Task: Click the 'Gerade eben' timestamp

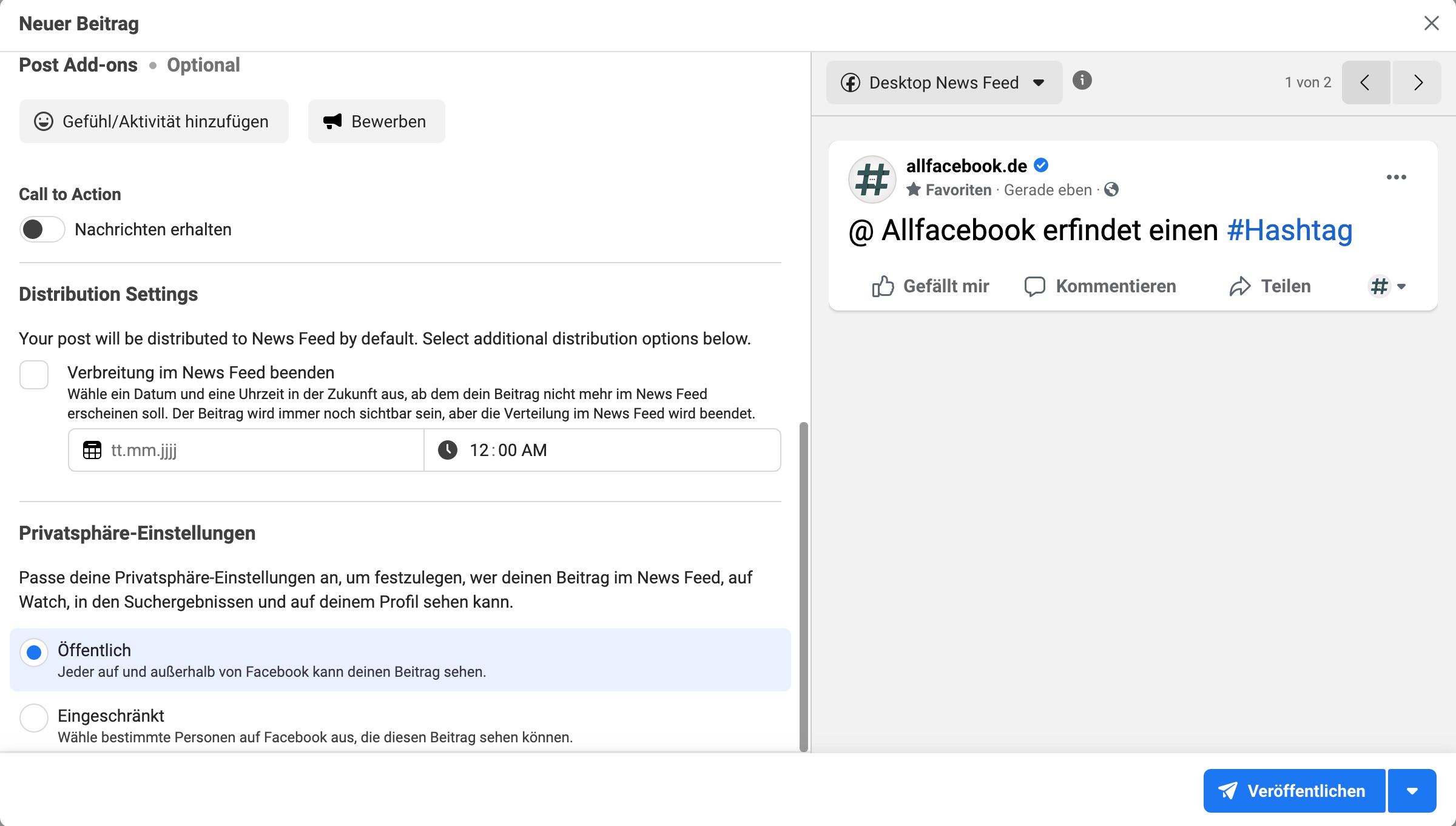Action: pyautogui.click(x=1048, y=190)
